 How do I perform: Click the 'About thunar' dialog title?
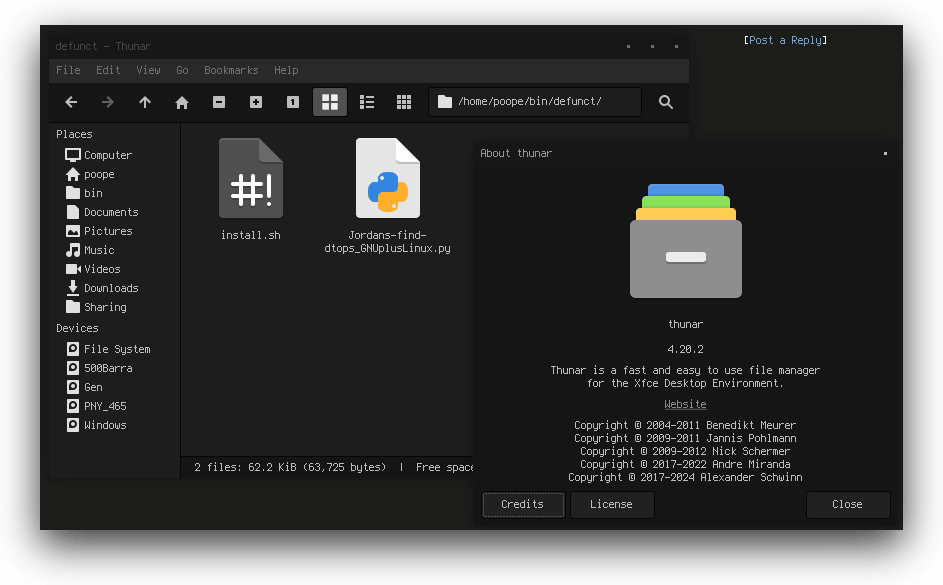pyautogui.click(x=516, y=153)
